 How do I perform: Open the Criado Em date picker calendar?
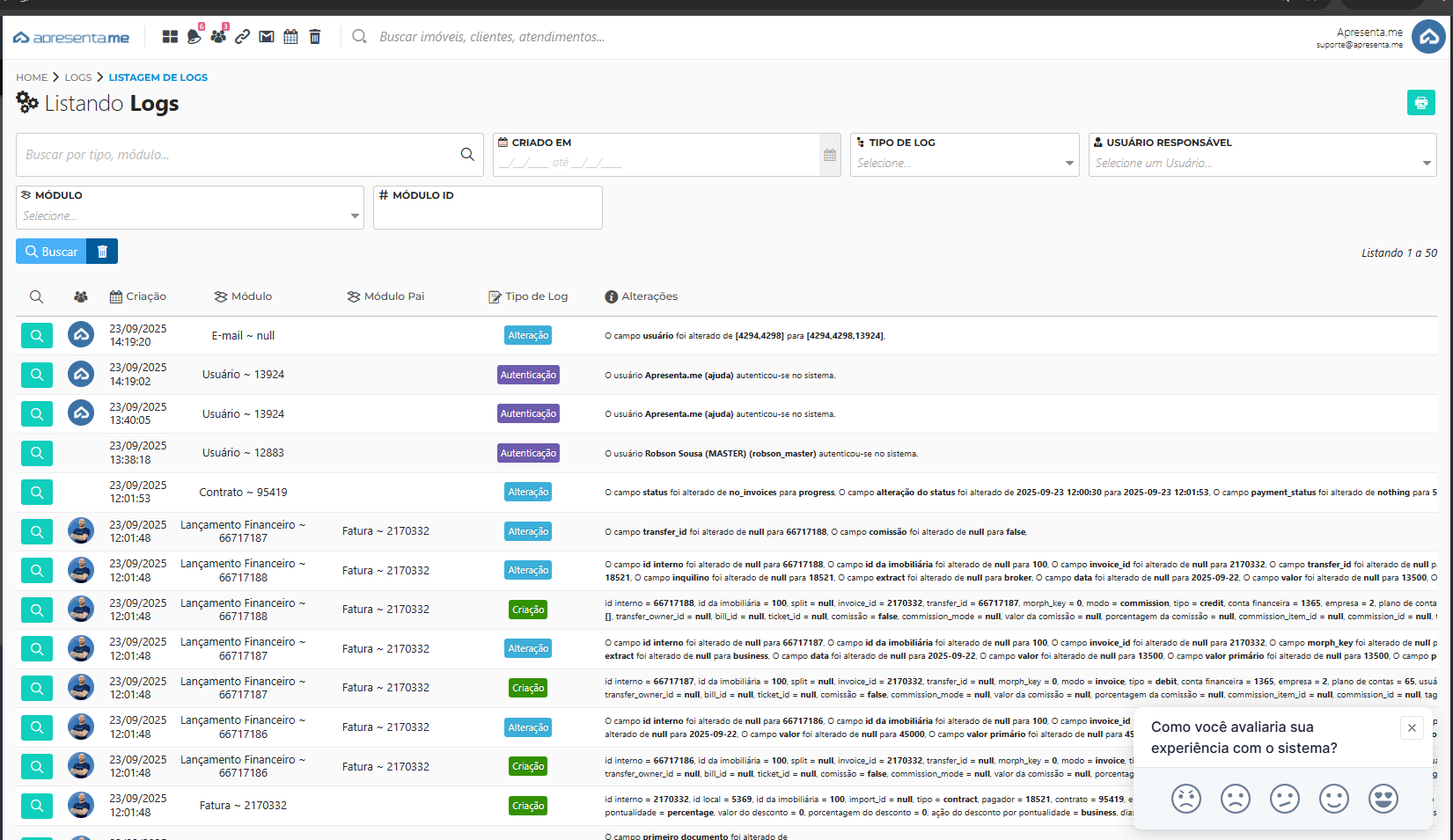830,156
